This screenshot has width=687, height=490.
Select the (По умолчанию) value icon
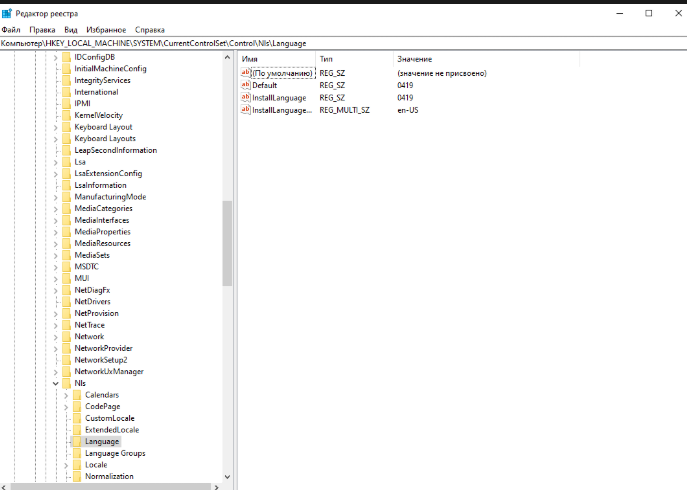[x=246, y=73]
